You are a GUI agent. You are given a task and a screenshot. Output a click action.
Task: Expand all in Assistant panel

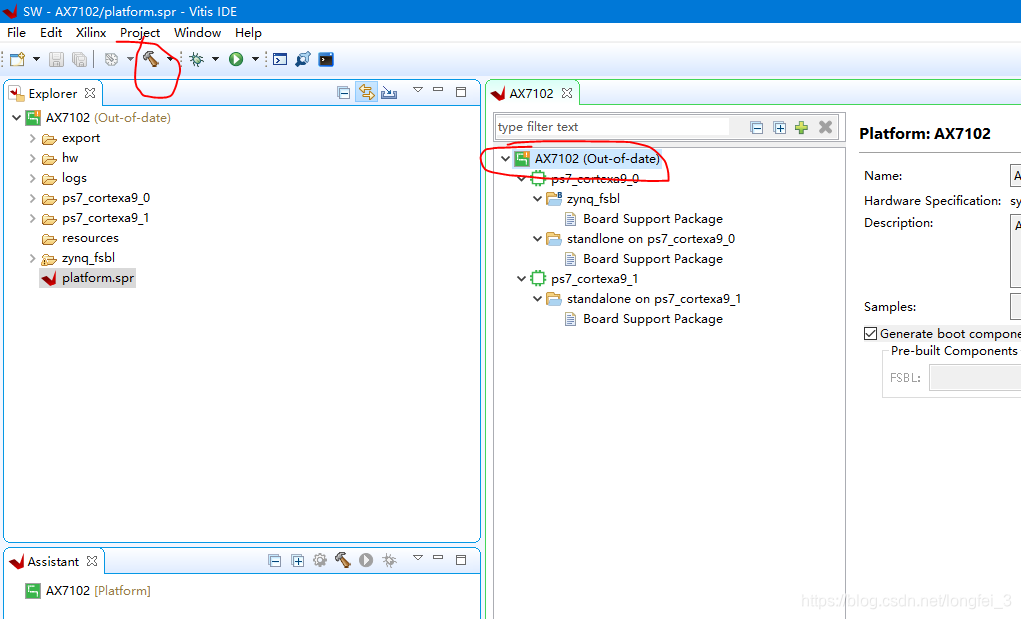(x=298, y=560)
